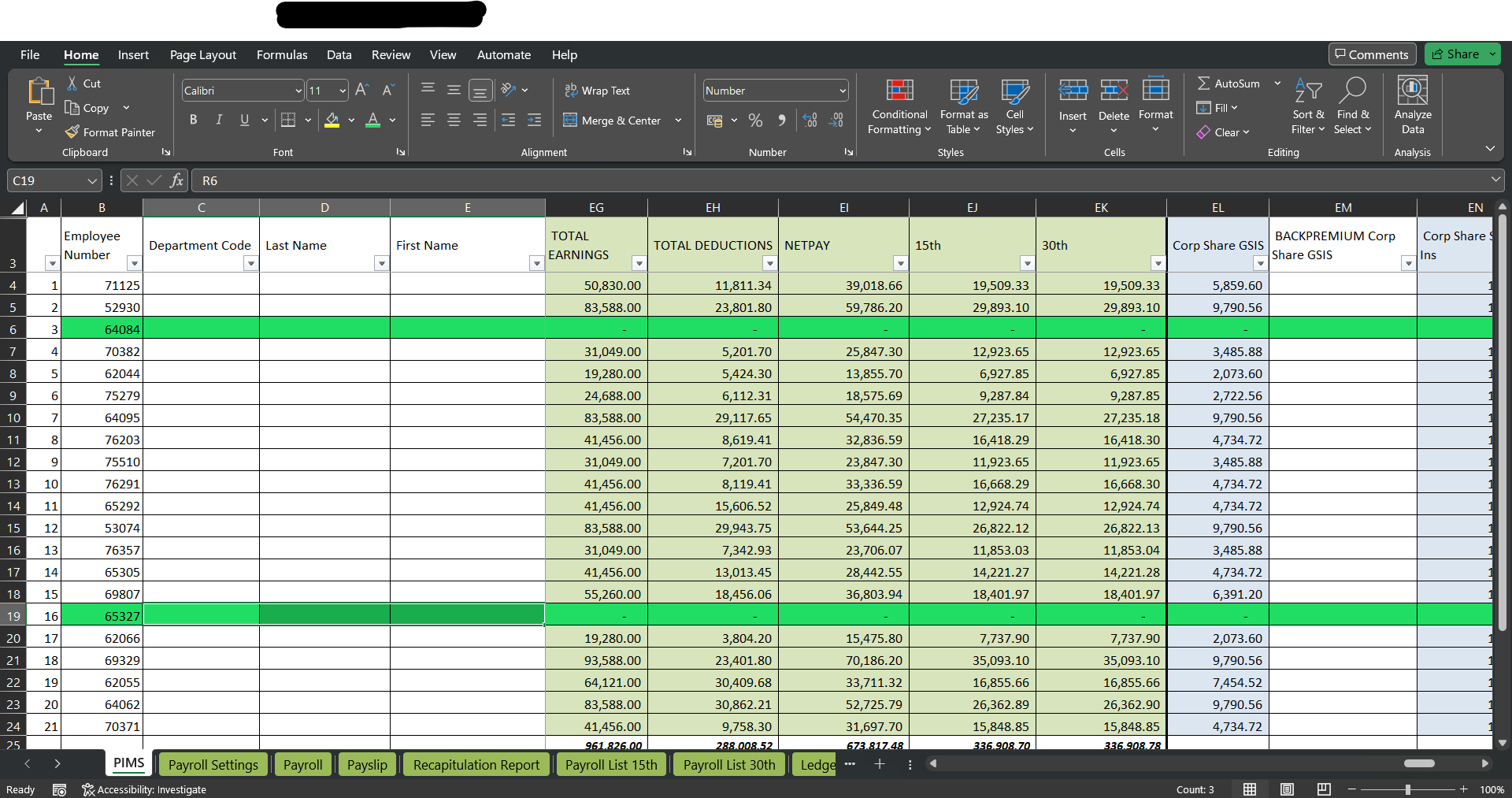Click the Insert Function fx icon
Image resolution: width=1512 pixels, height=798 pixels.
pos(176,180)
